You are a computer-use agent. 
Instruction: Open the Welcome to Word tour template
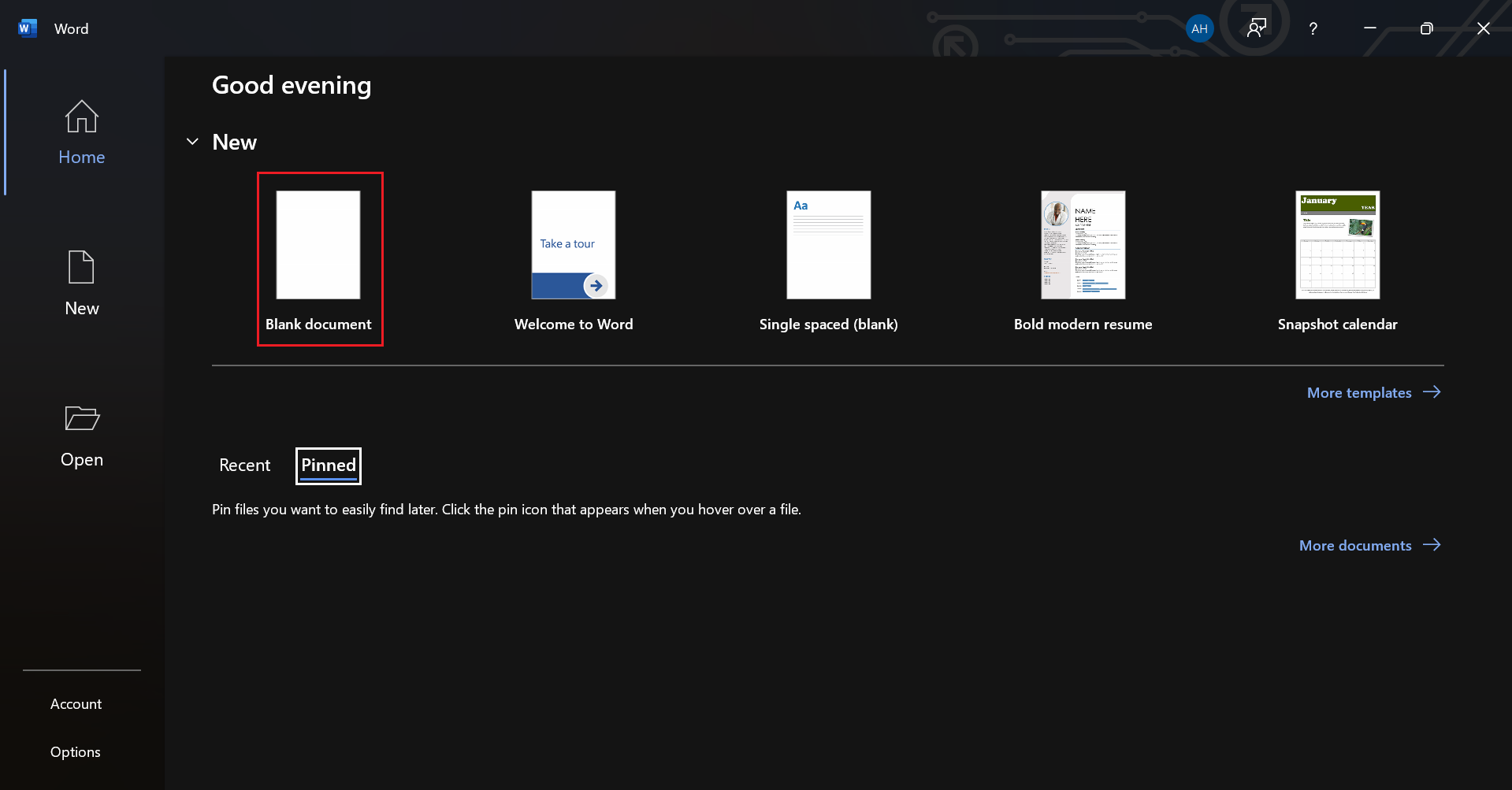tap(574, 245)
